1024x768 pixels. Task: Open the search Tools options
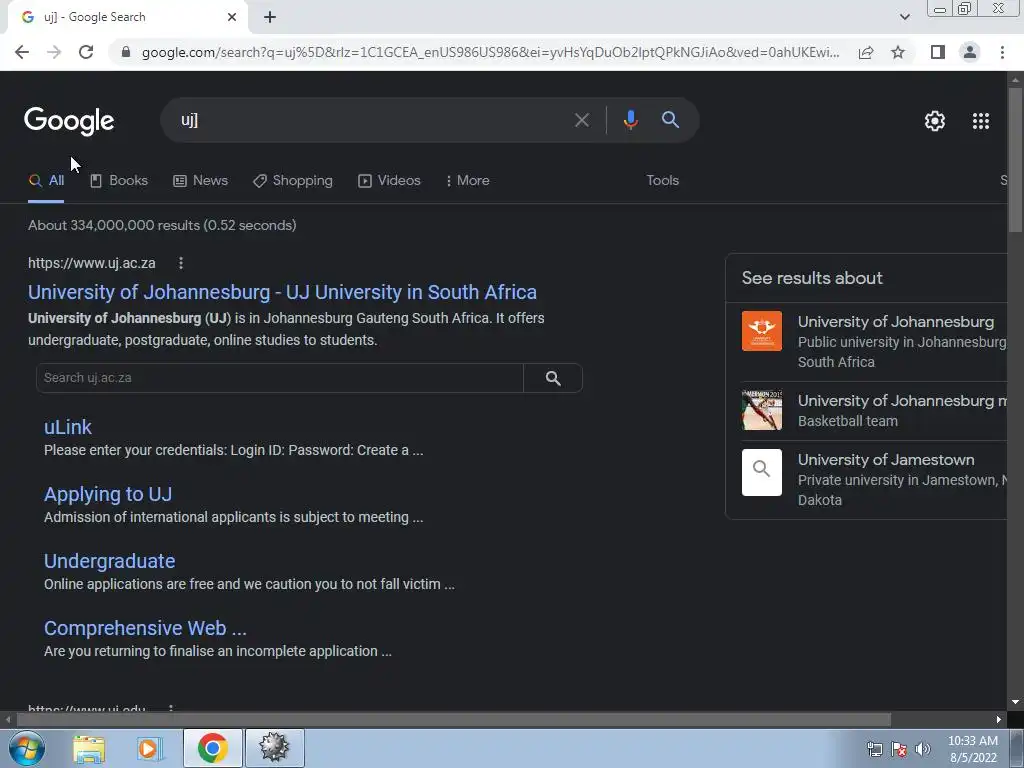pos(662,180)
